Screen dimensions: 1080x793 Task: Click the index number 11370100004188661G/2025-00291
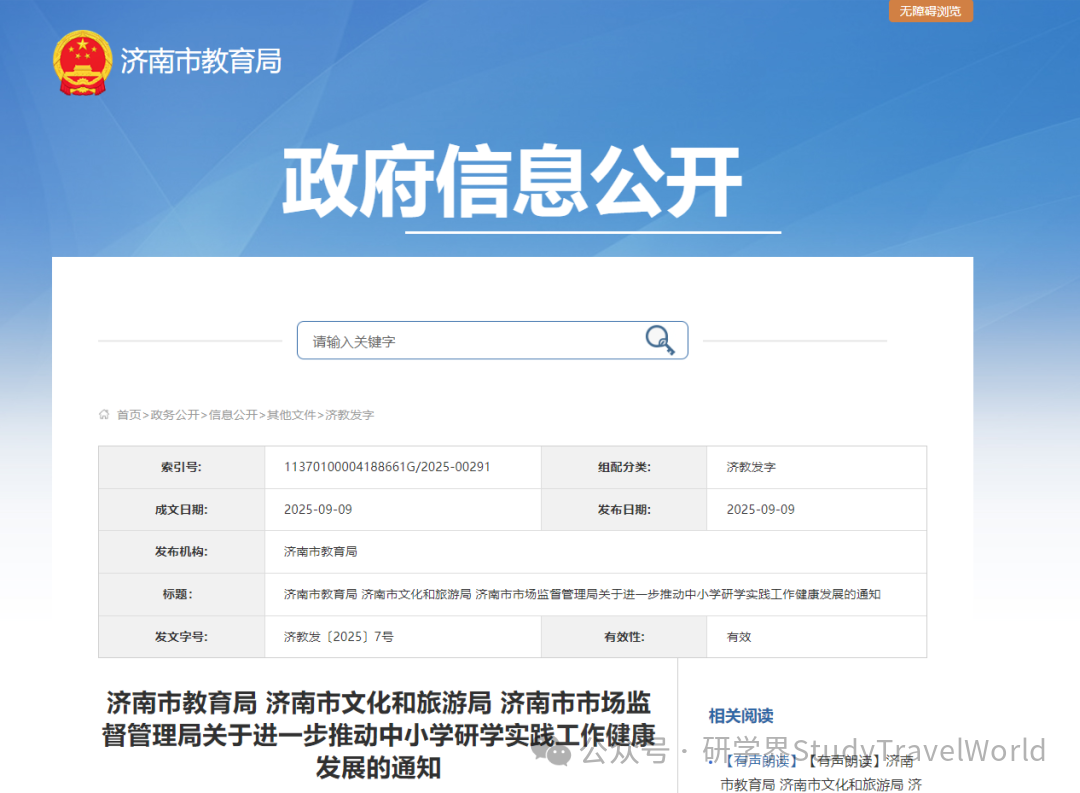[387, 467]
